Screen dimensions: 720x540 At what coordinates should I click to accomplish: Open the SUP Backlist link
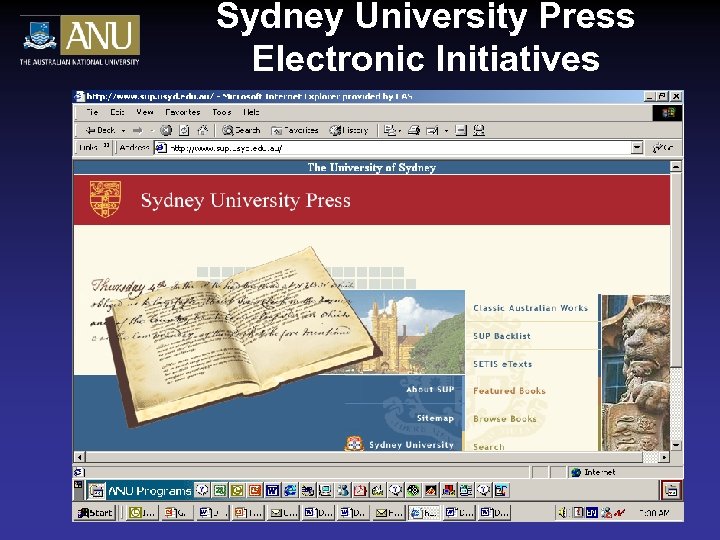coord(501,336)
